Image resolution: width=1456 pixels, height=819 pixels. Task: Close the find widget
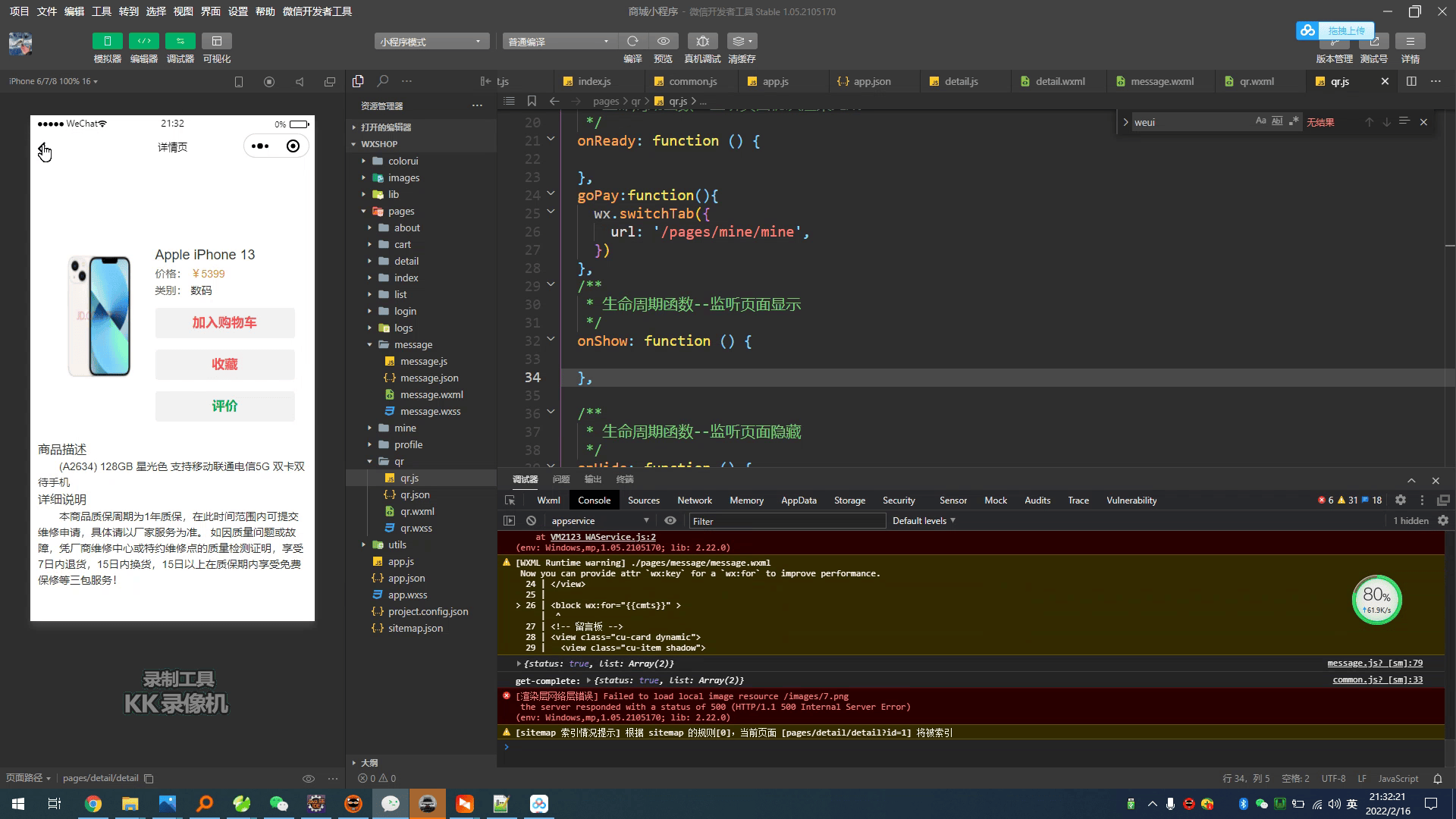pos(1423,122)
